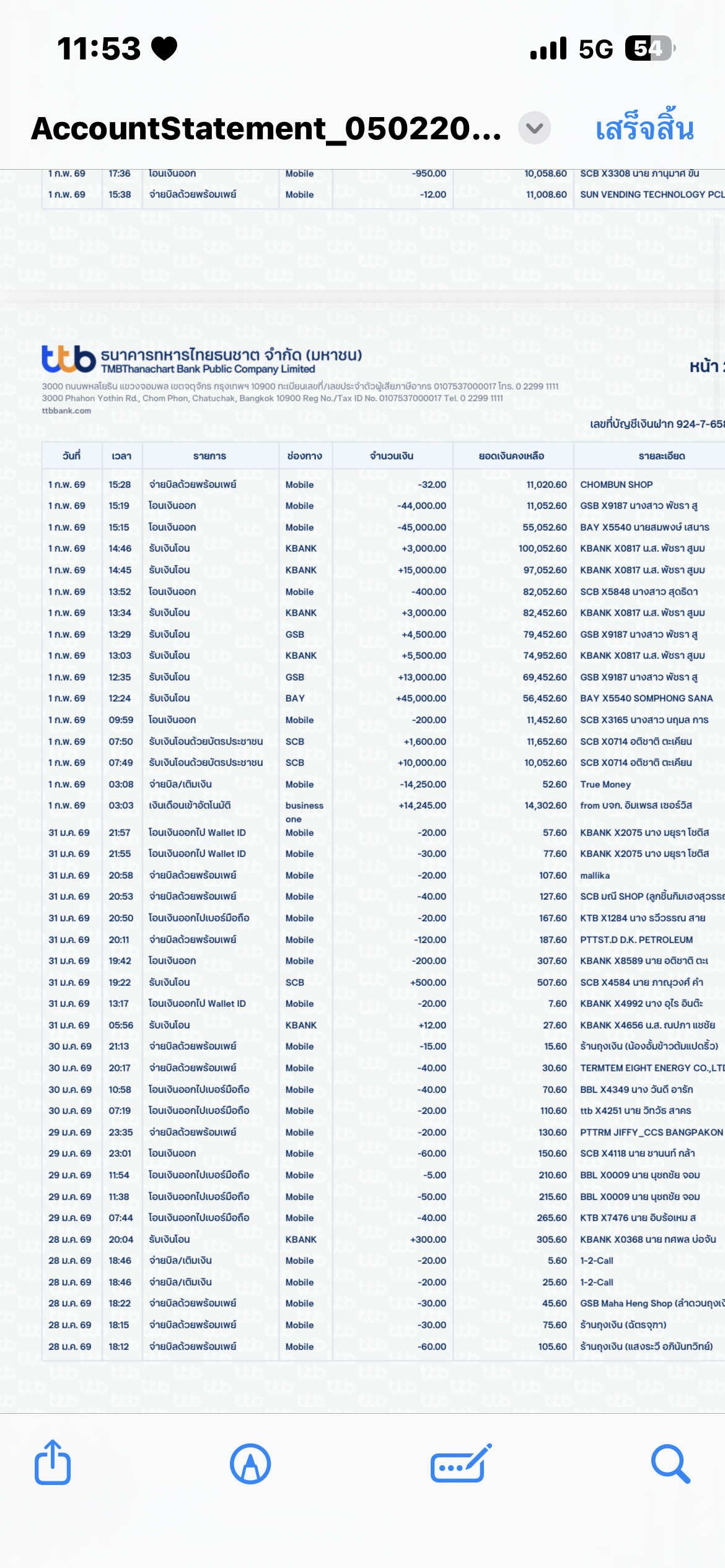Tap the ttbbank.com website text
Screen dimensions: 725x1568
pos(66,411)
